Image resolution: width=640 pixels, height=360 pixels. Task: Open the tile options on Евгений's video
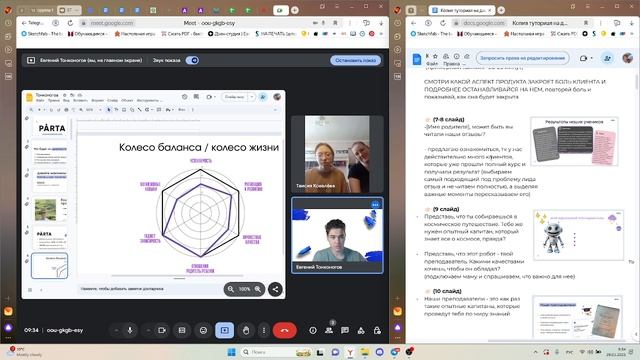pos(375,204)
